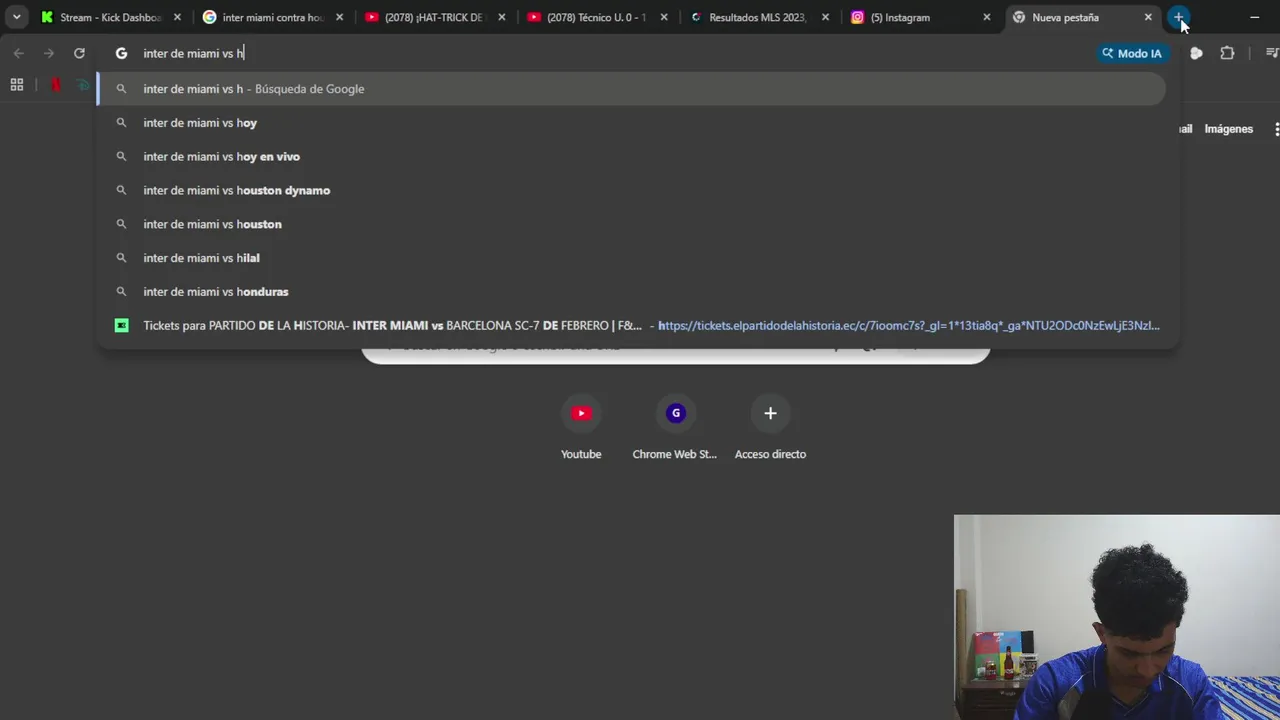Open the tab search dropdown arrow

(x=16, y=17)
